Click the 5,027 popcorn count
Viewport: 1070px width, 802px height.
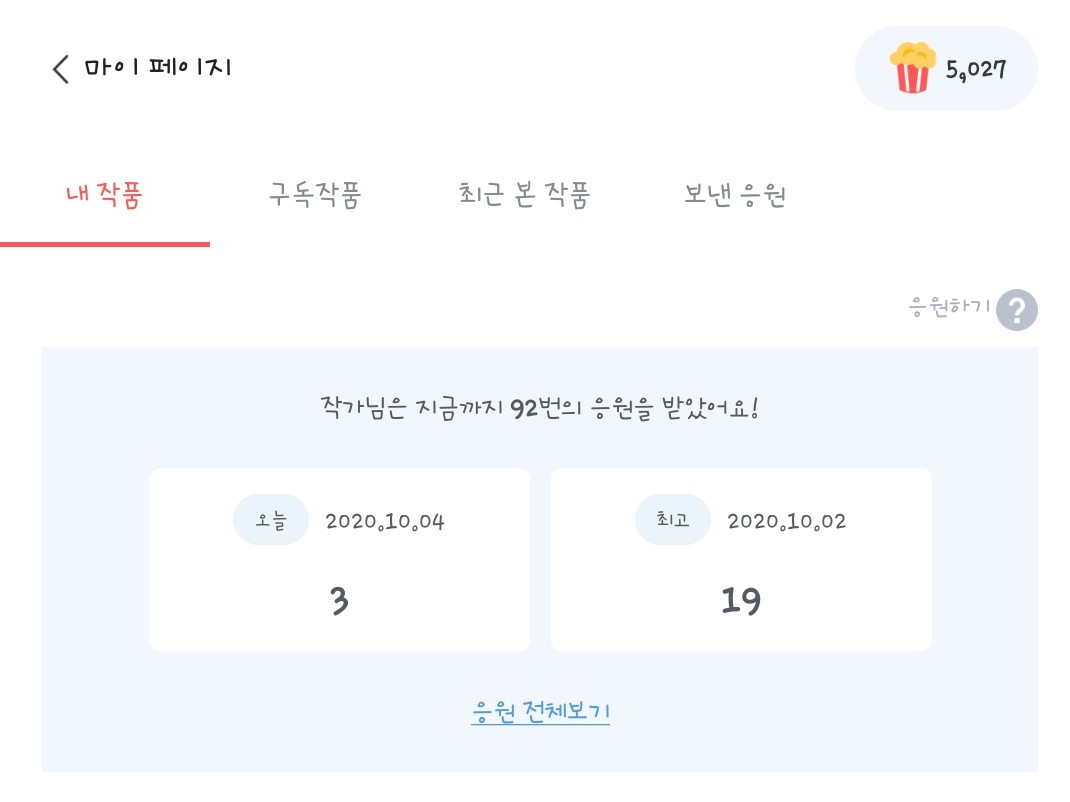(976, 70)
